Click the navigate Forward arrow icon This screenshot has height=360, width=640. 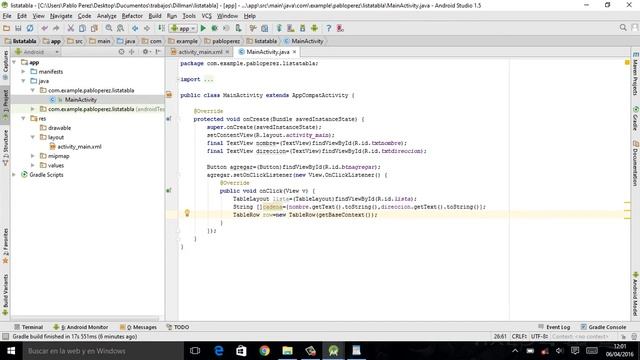pyautogui.click(x=147, y=28)
